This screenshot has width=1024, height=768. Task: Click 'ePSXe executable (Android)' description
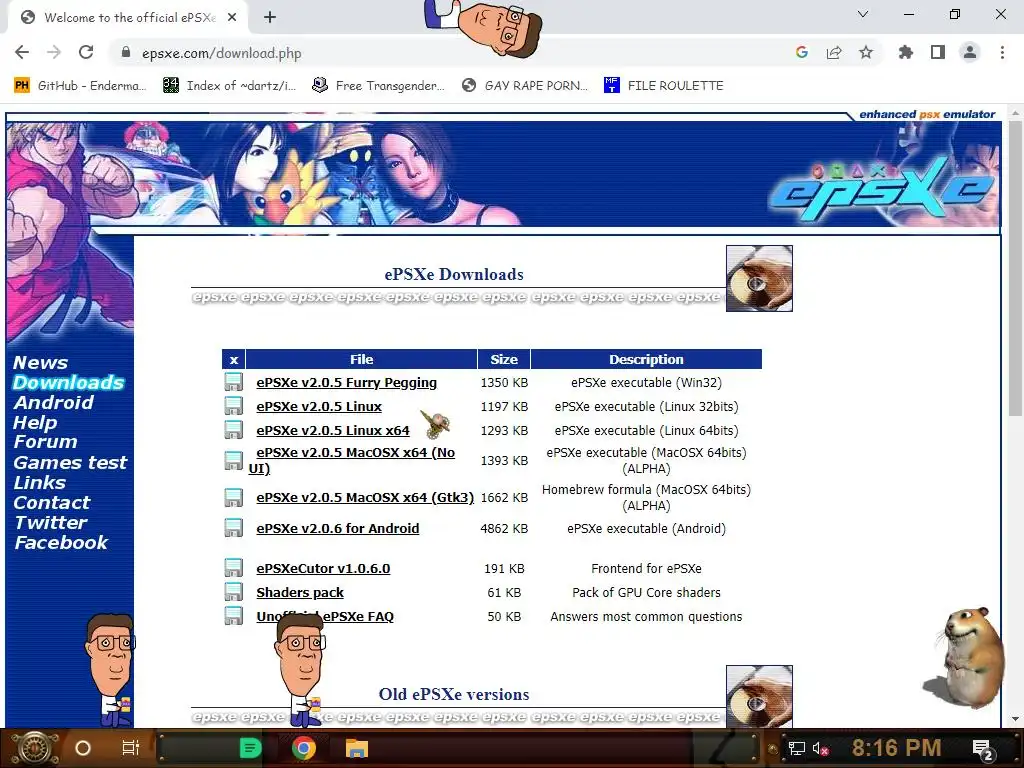pos(647,528)
